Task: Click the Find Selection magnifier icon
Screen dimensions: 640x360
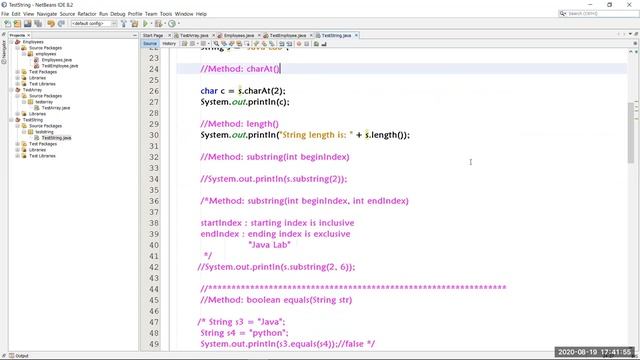Action: [216, 44]
